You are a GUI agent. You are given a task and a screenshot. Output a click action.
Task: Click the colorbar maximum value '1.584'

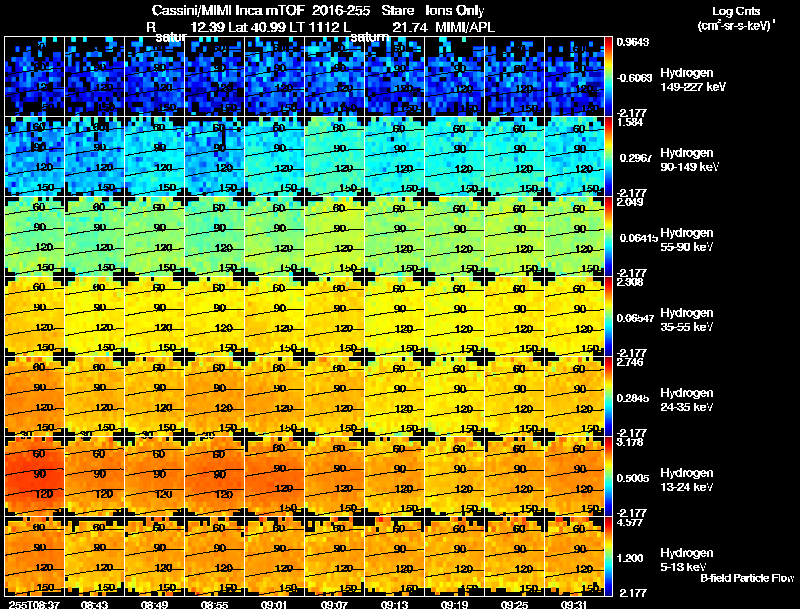[630, 122]
